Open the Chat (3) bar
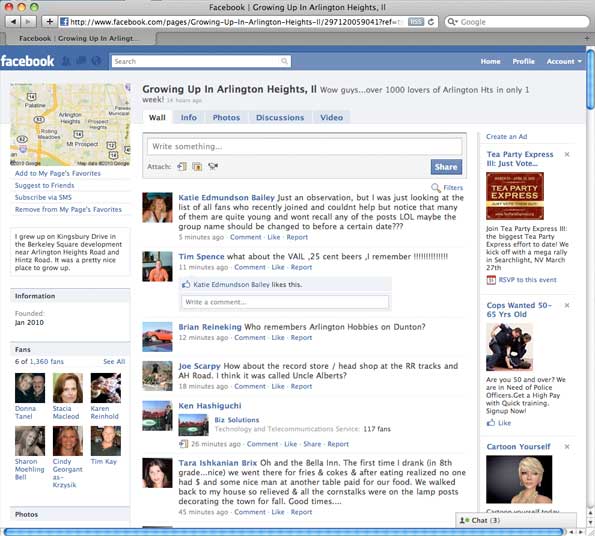This screenshot has height=536, width=595. click(x=516, y=520)
